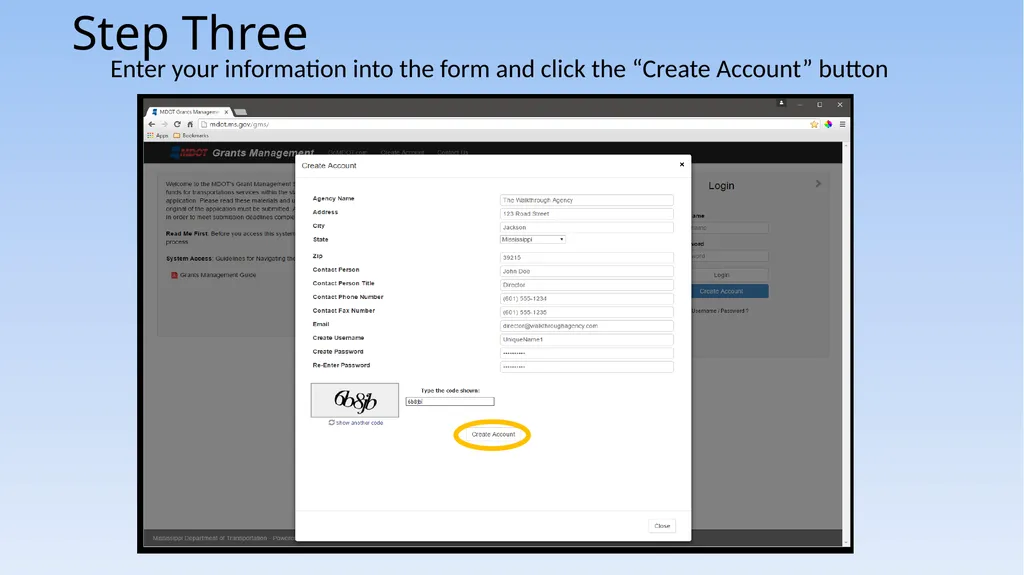Click the blue Create Account button behind dialog
The image size is (1024, 575).
(730, 291)
